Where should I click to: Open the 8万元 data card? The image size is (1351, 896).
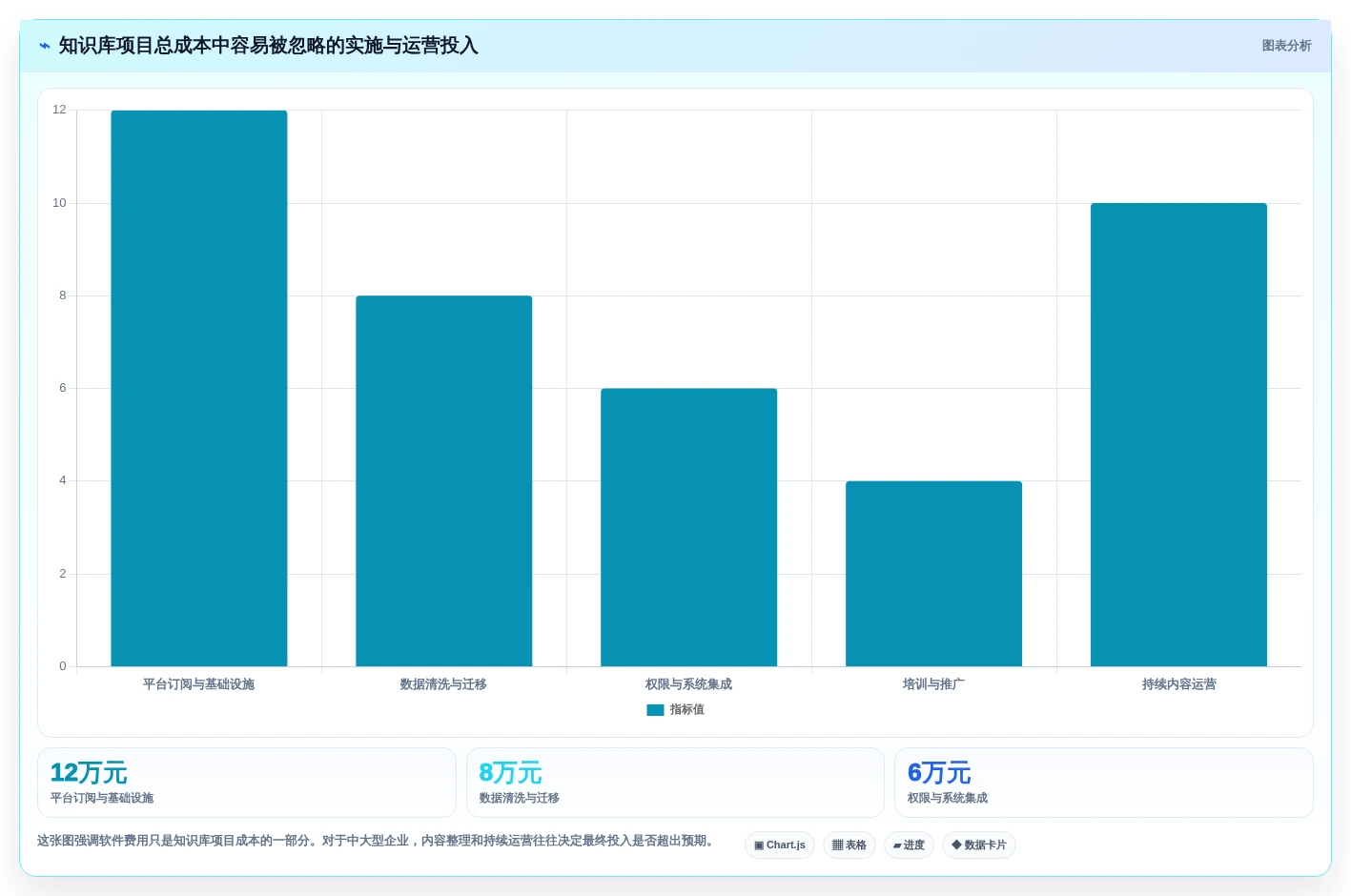click(675, 783)
